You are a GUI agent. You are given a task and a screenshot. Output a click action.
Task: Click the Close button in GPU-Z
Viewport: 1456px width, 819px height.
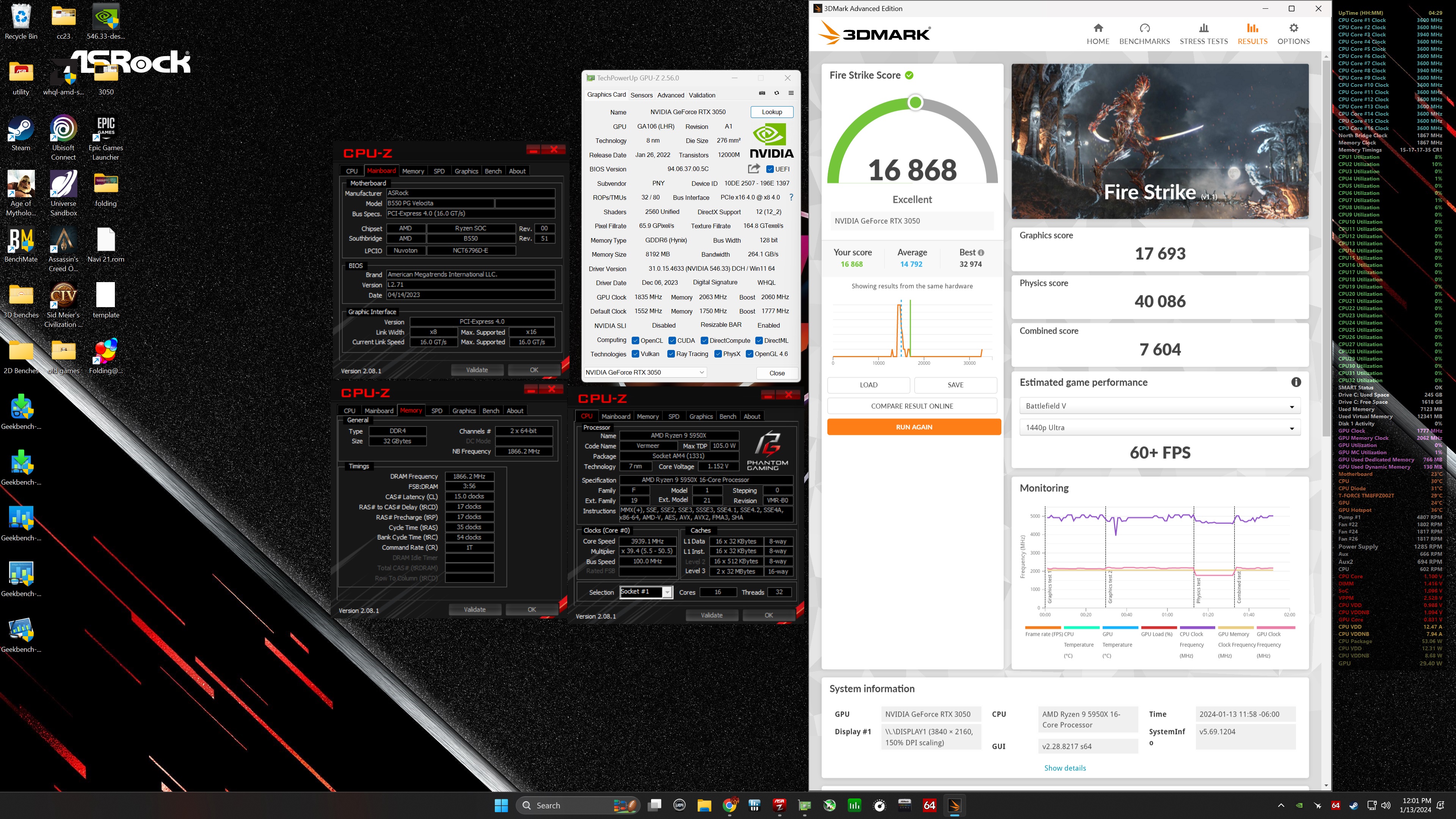(777, 373)
